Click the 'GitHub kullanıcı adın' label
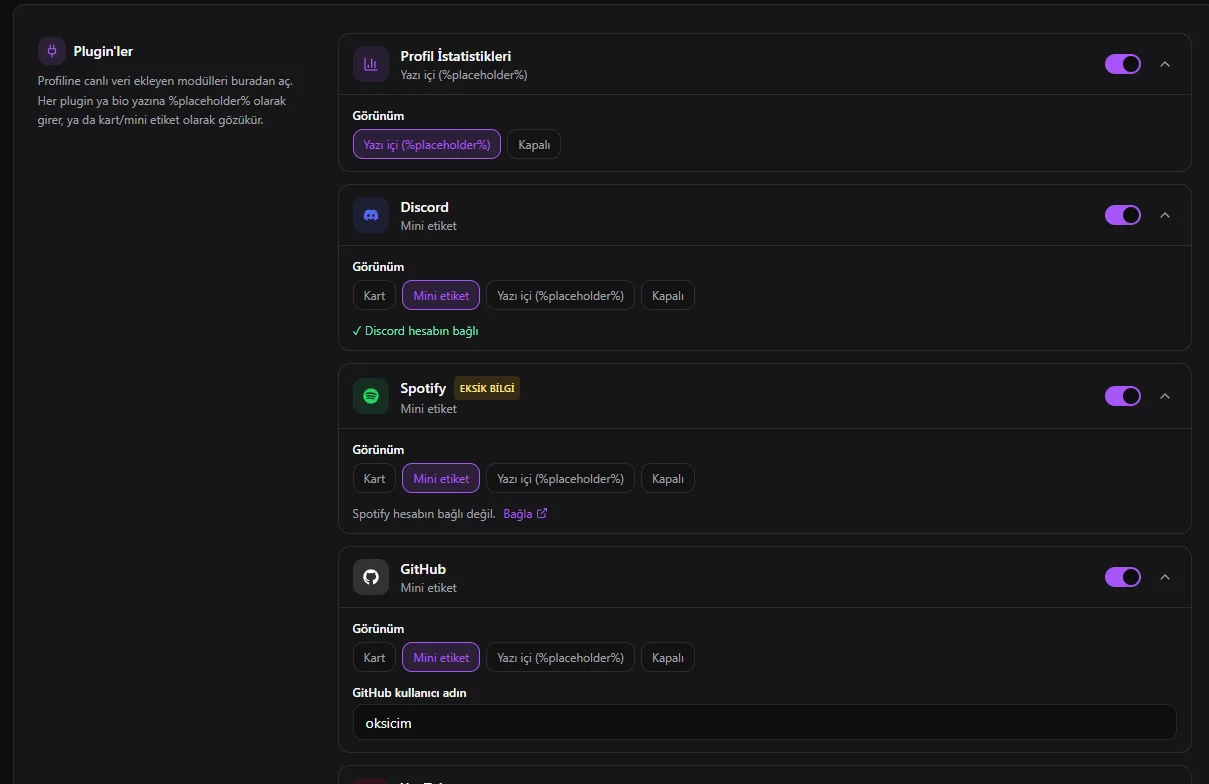Screen dimensions: 1209x784 pos(410,692)
